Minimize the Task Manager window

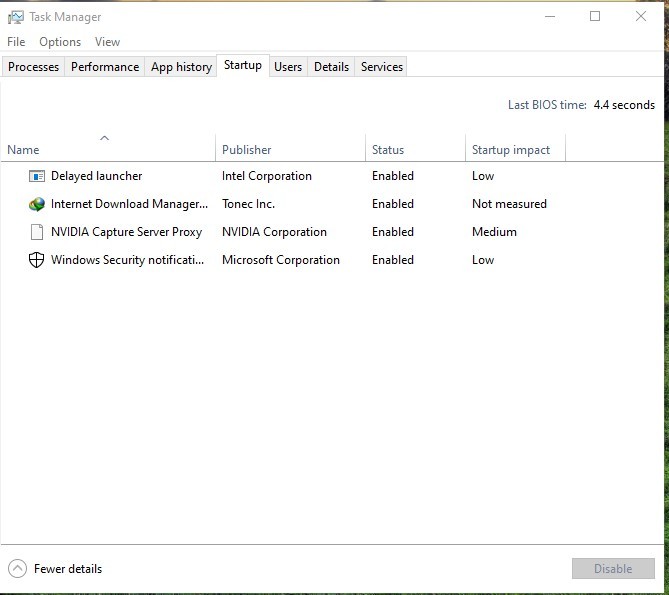click(x=550, y=17)
